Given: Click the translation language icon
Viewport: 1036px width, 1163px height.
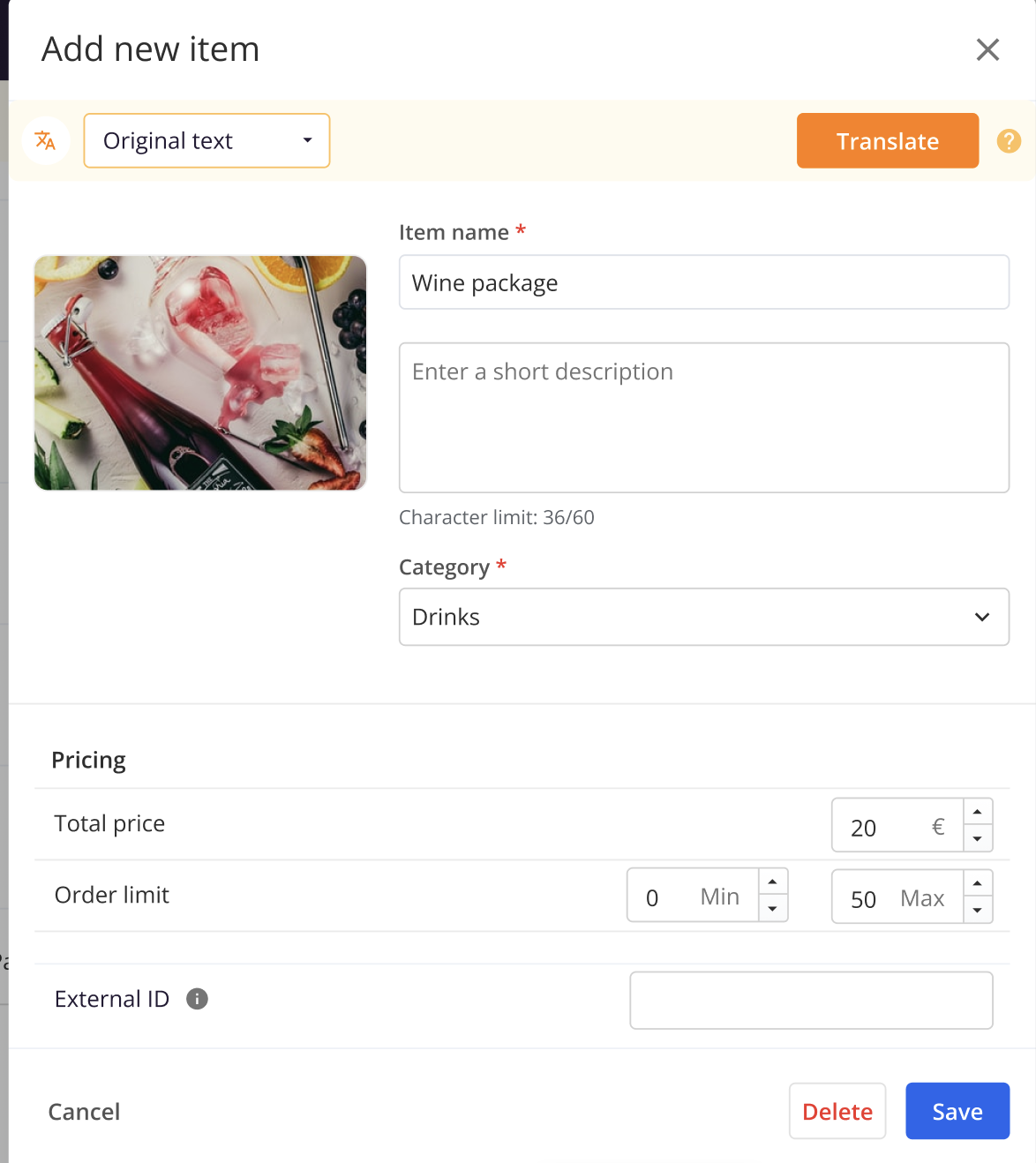Looking at the screenshot, I should click(45, 140).
